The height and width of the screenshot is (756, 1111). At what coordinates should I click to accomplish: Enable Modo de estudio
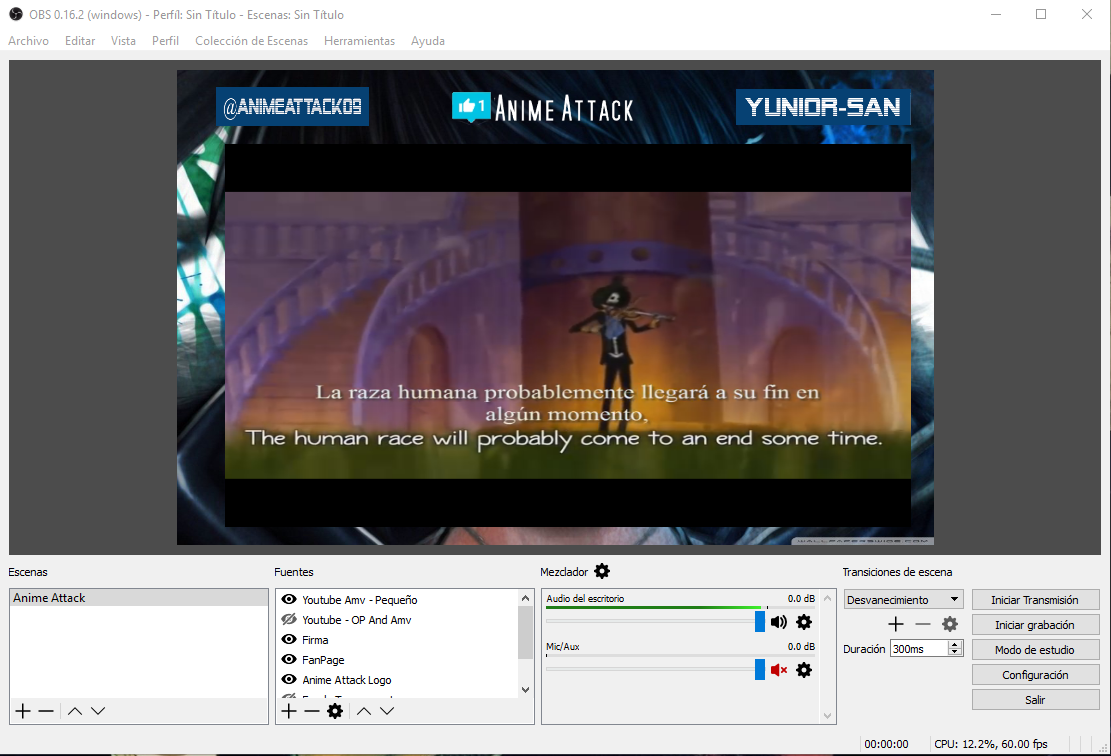(x=1035, y=649)
